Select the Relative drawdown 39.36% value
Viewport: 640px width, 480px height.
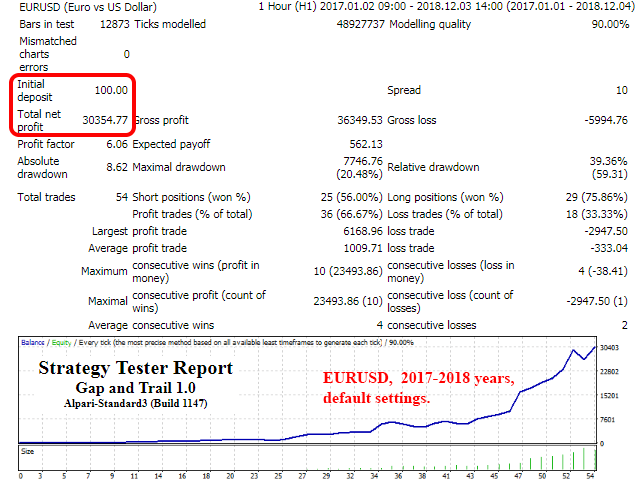[x=606, y=161]
